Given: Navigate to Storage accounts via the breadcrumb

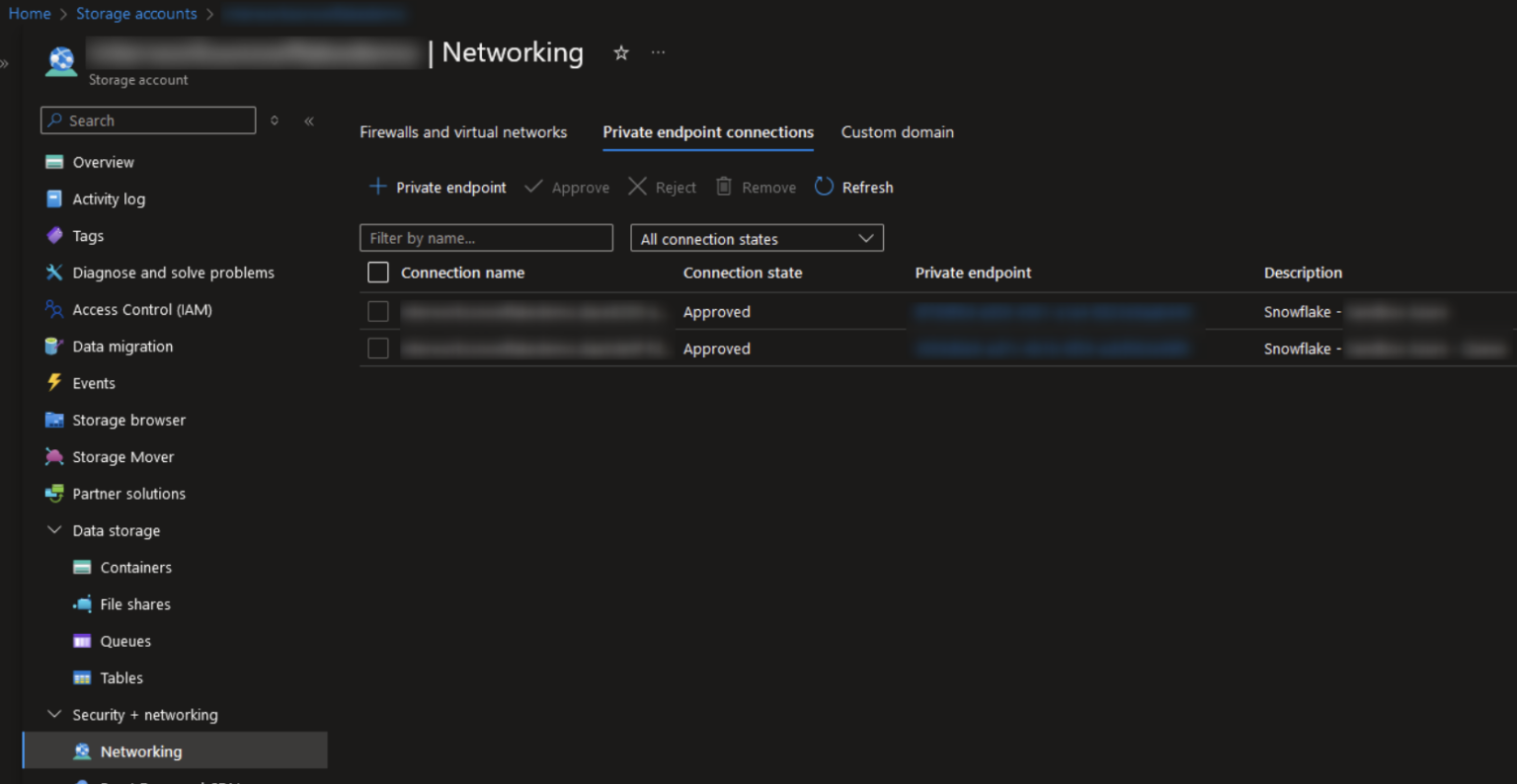Looking at the screenshot, I should (x=136, y=13).
